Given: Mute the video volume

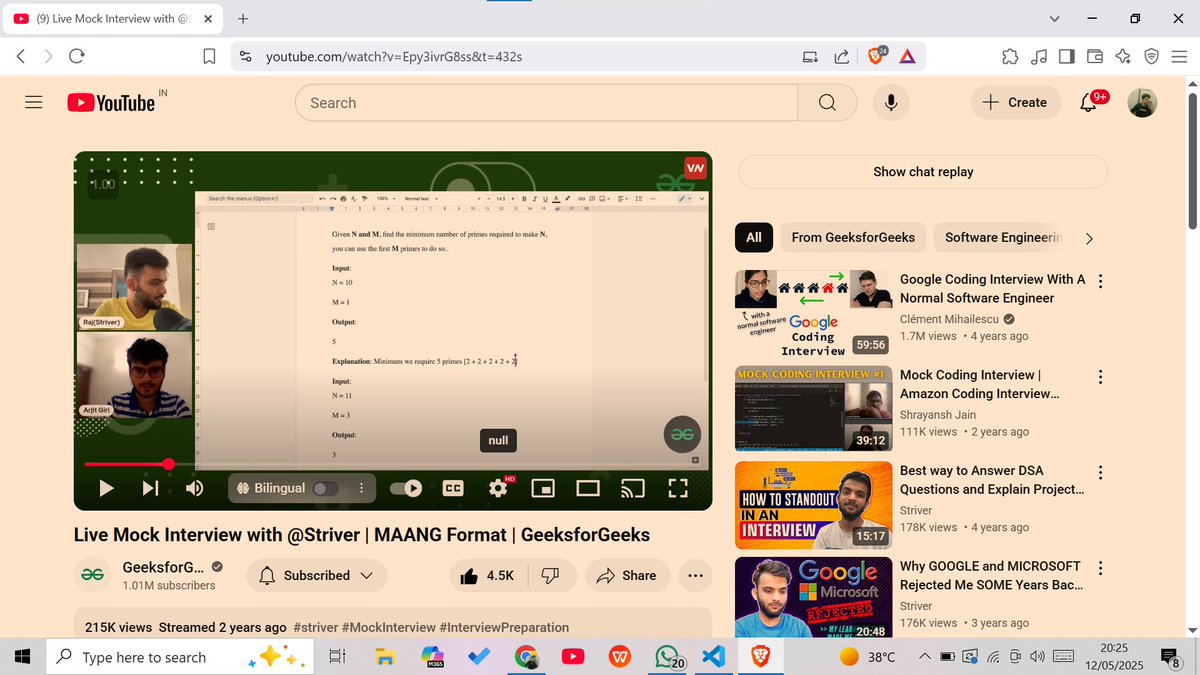Looking at the screenshot, I should click(195, 488).
